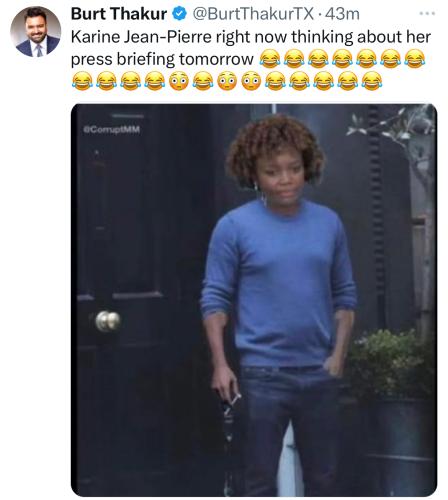Open the attached GIF media

point(254,300)
